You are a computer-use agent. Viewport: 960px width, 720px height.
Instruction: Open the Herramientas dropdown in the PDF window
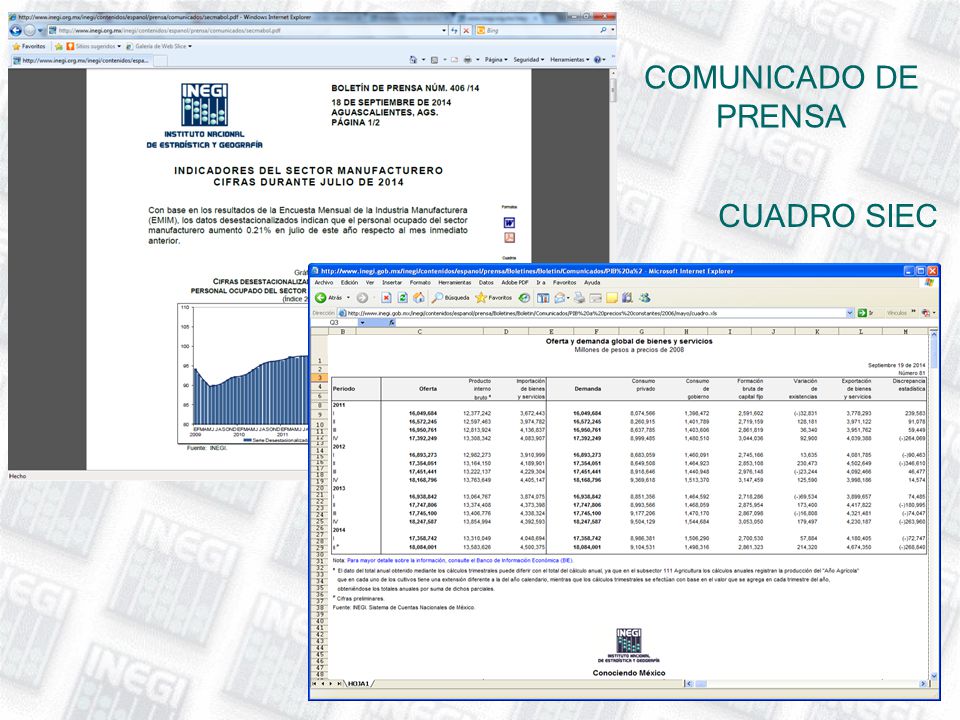point(569,60)
